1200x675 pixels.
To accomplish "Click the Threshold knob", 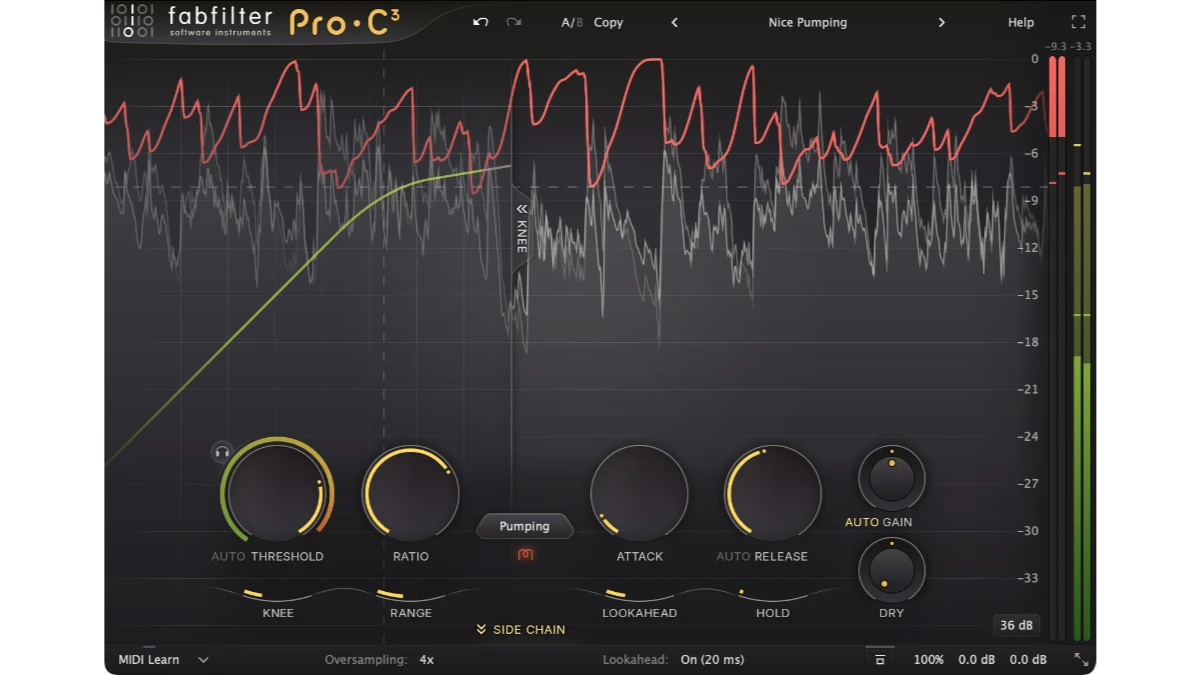I will coord(277,493).
